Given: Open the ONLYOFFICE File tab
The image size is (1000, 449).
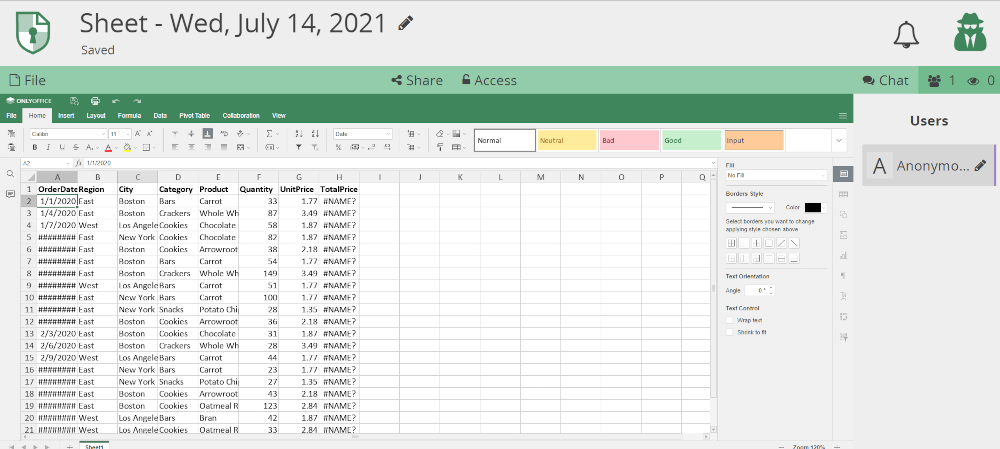Looking at the screenshot, I should (x=11, y=115).
